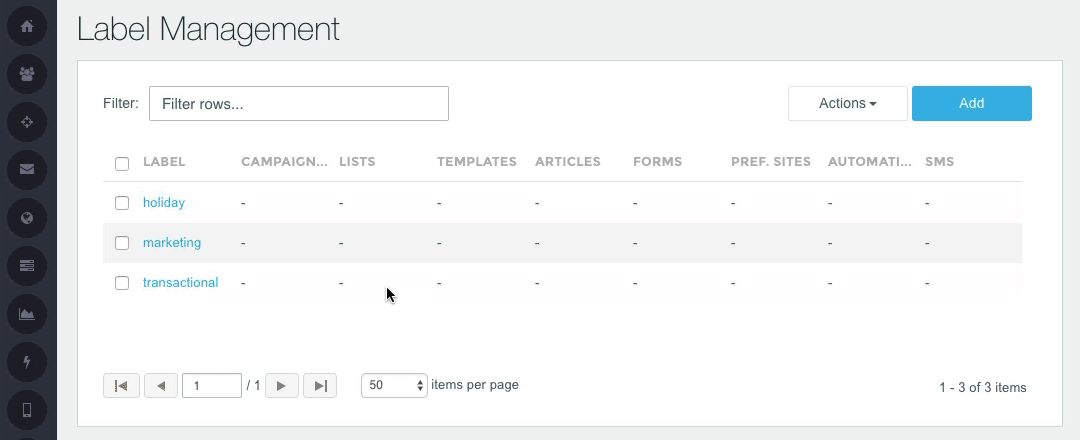Sort by the Label column header
The image size is (1080, 440).
pos(164,161)
